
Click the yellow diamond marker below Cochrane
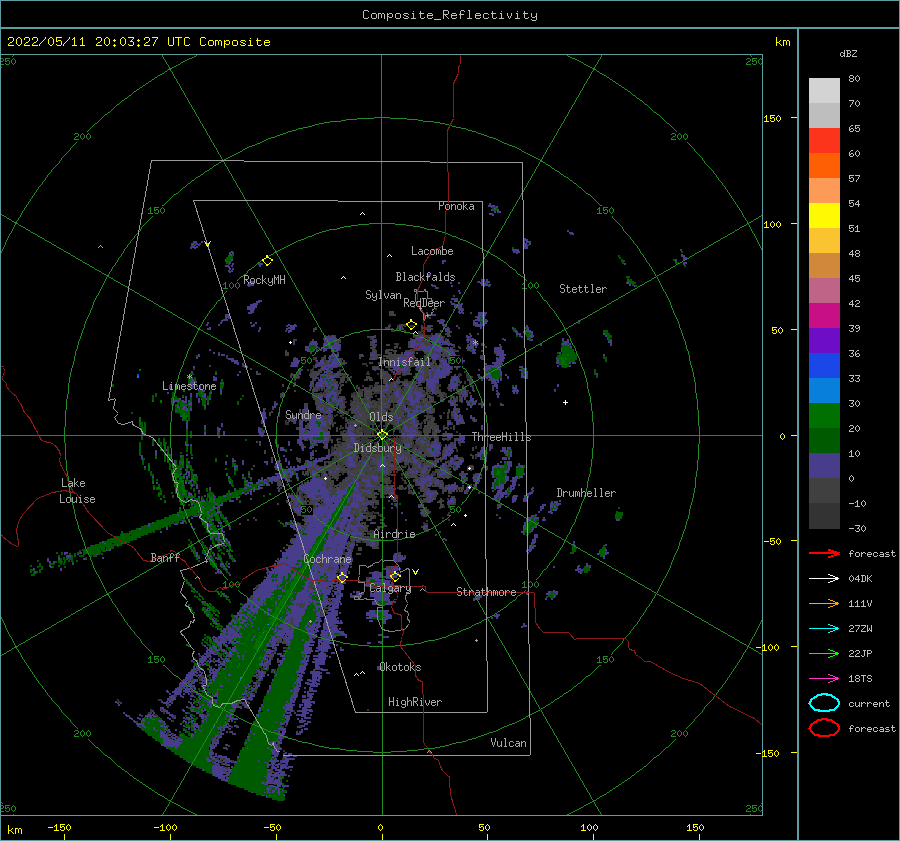click(342, 577)
